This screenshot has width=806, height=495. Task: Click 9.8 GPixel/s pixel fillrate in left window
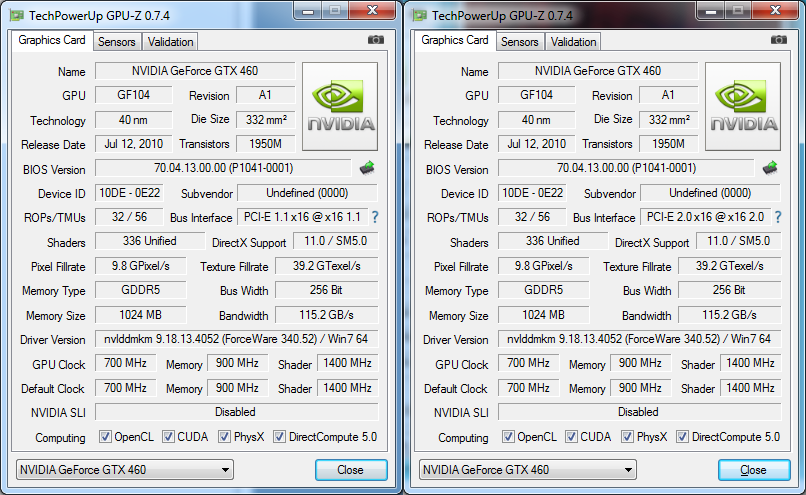click(x=140, y=266)
